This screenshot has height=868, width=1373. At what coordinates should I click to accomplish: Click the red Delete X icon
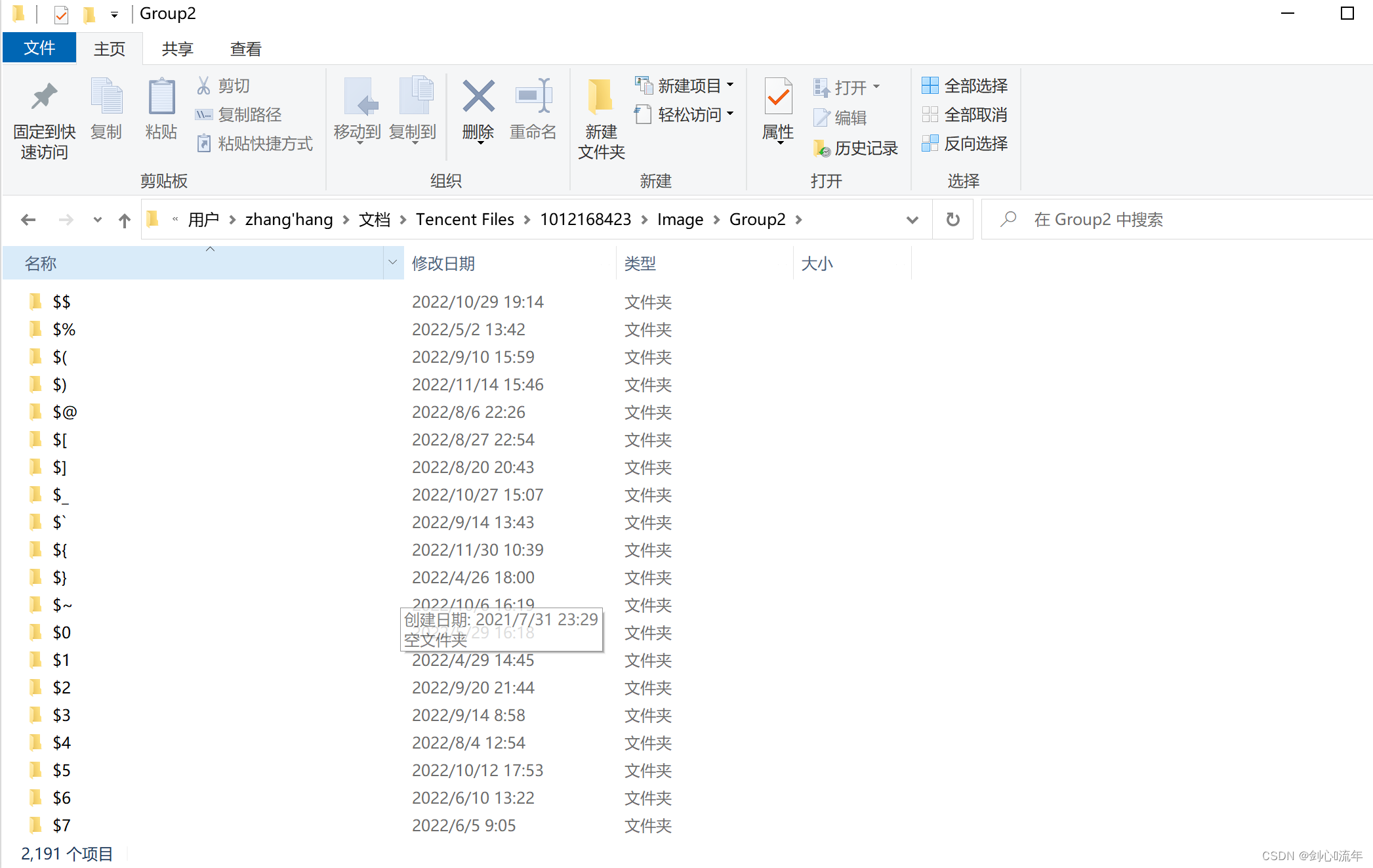pyautogui.click(x=478, y=97)
